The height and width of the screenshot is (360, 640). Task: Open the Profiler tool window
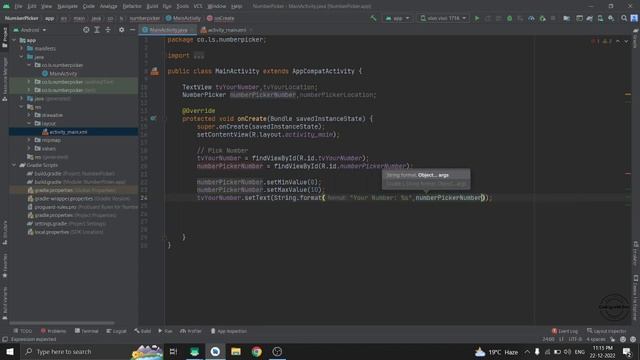[x=191, y=331]
